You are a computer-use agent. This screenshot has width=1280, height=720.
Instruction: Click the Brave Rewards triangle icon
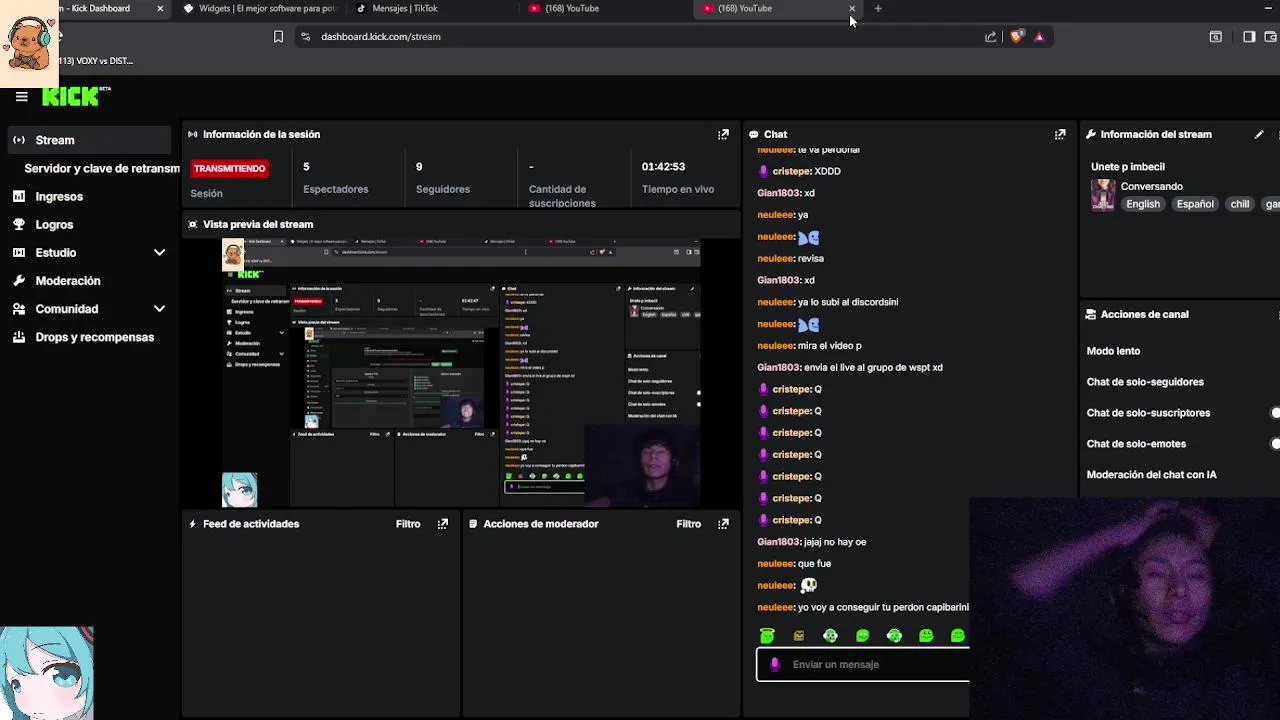1040,37
